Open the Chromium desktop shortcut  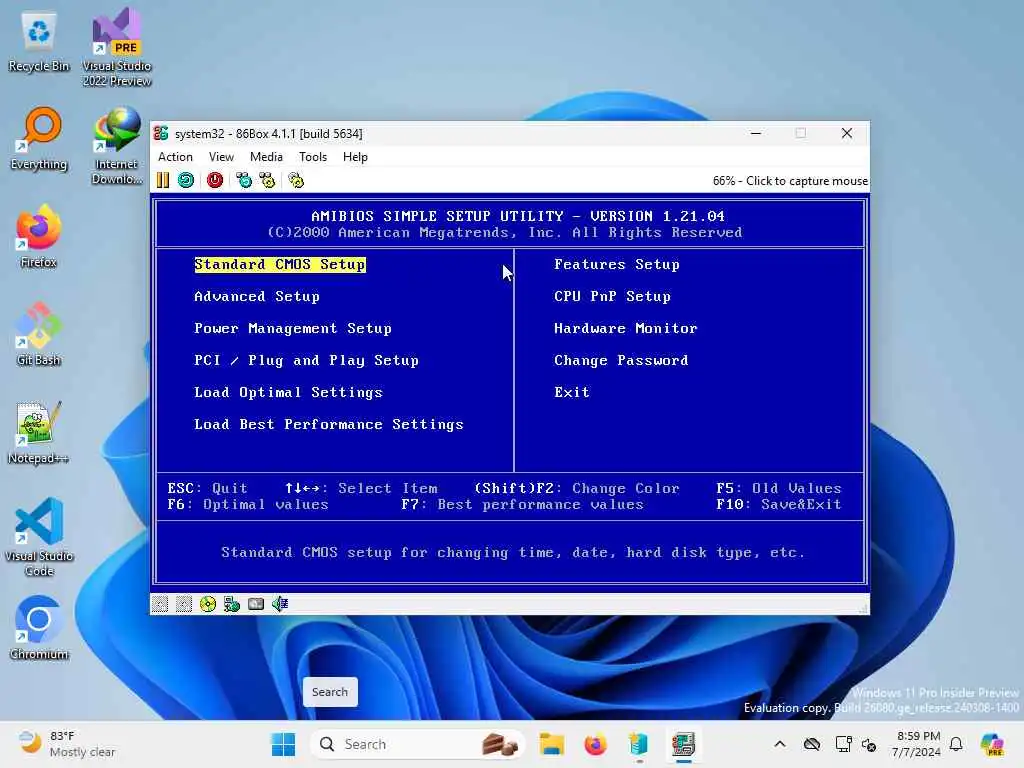click(39, 628)
